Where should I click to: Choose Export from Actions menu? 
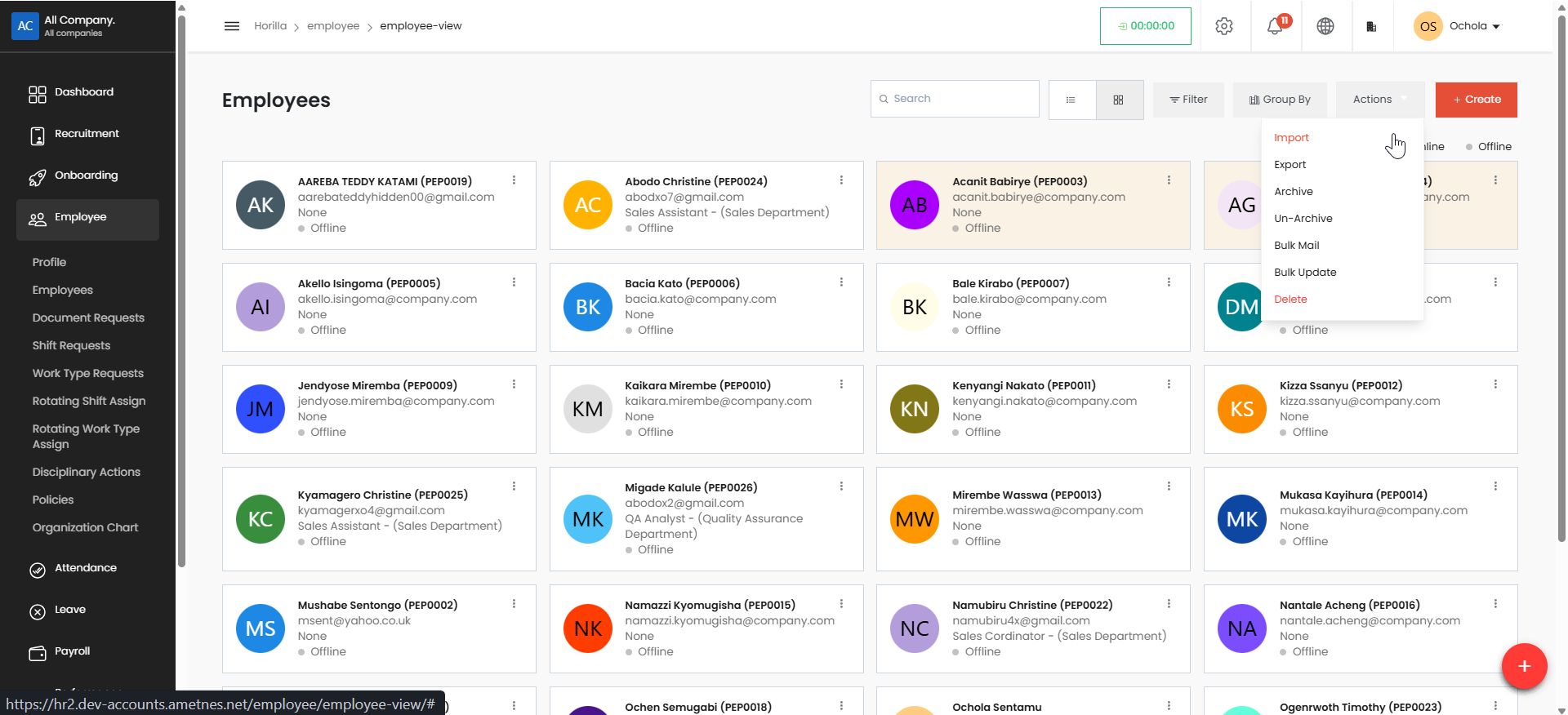point(1290,165)
